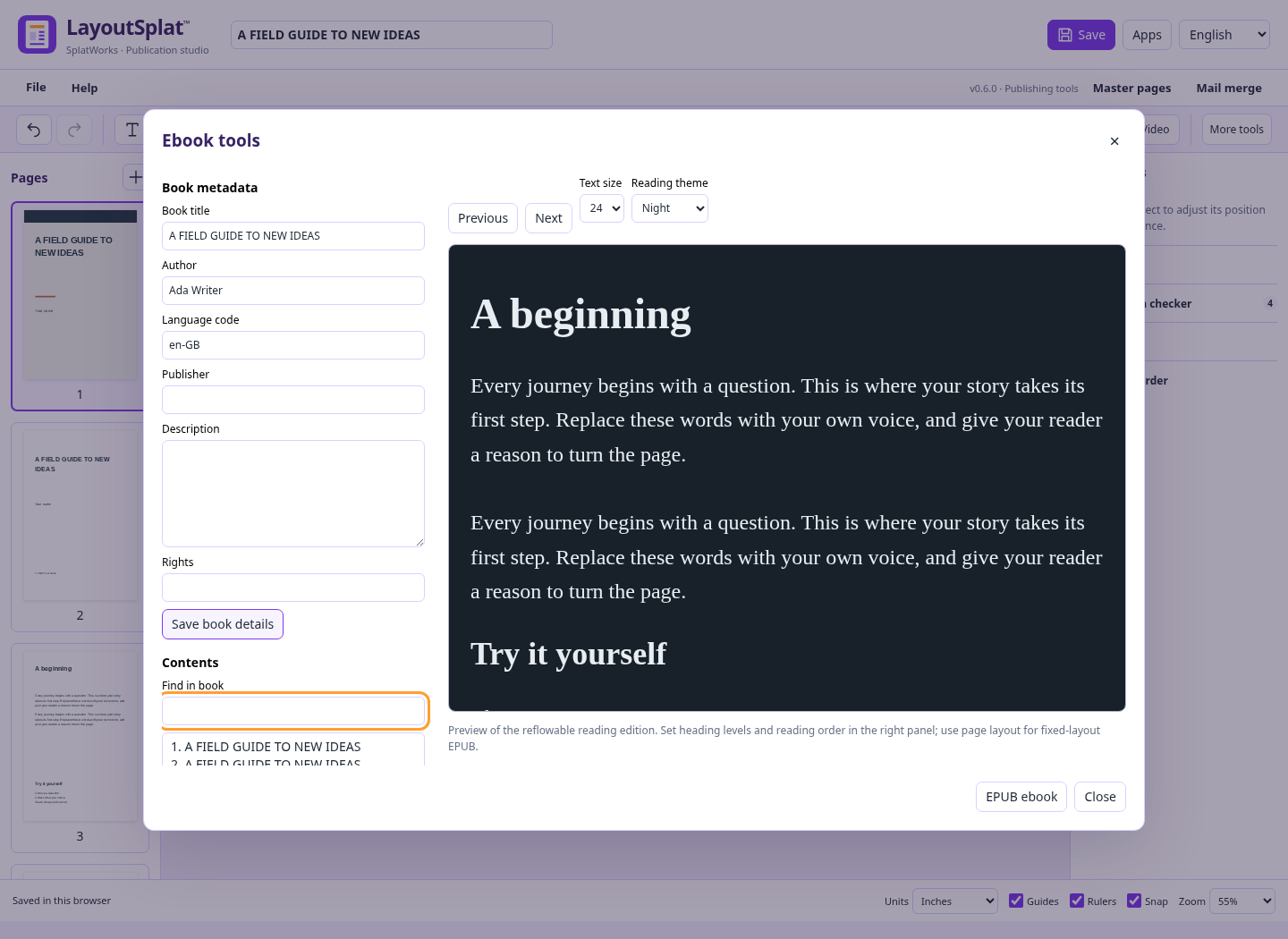Click the 'A beginning' preview heading
Screen dimensions: 1288x939
pyautogui.click(x=580, y=314)
